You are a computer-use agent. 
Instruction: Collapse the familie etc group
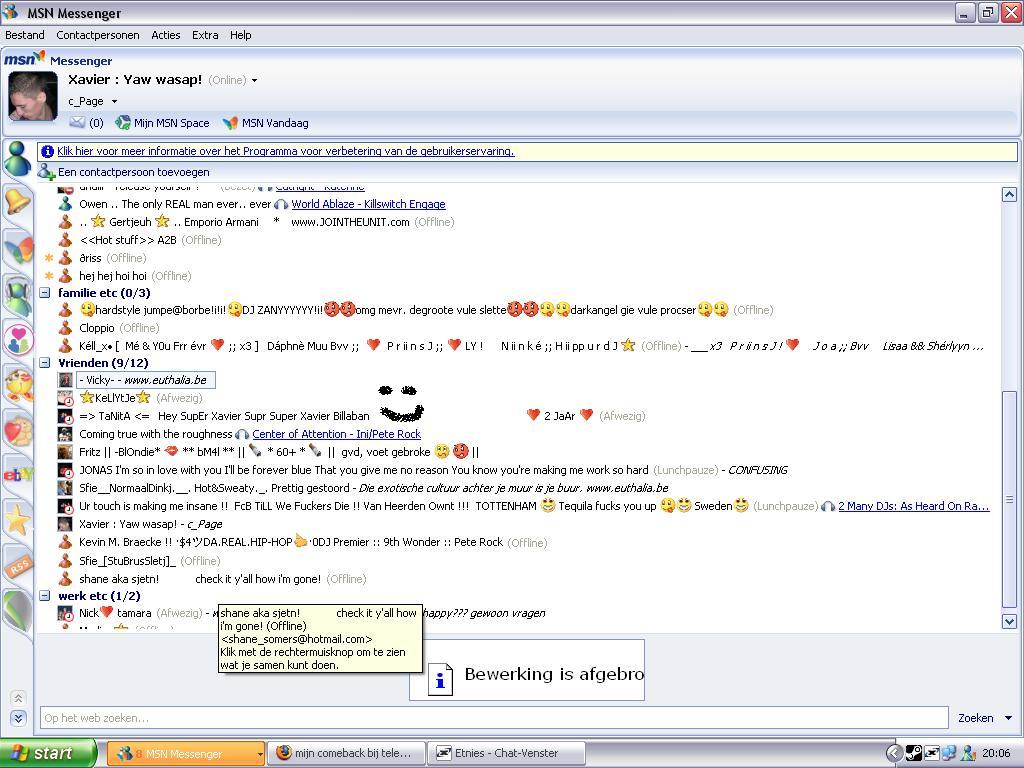tap(44, 293)
